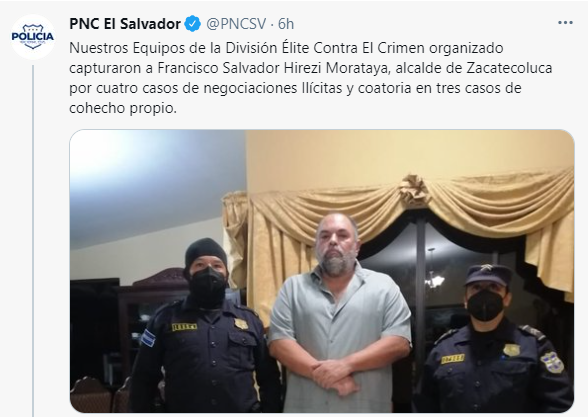Click the tweet line mentioning Francisco Salvador Hirezi Morataya
Image resolution: width=588 pixels, height=417 pixels.
point(311,68)
